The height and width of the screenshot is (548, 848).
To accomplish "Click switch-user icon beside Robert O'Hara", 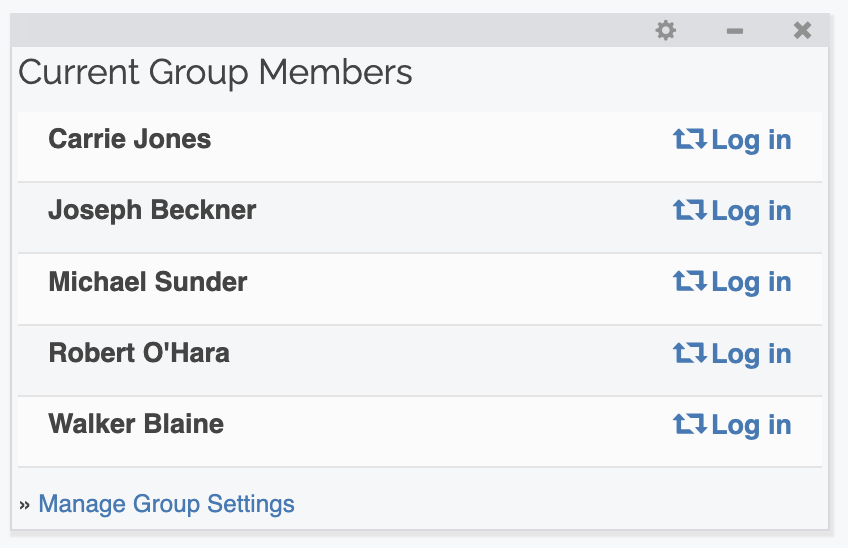I will tap(690, 353).
